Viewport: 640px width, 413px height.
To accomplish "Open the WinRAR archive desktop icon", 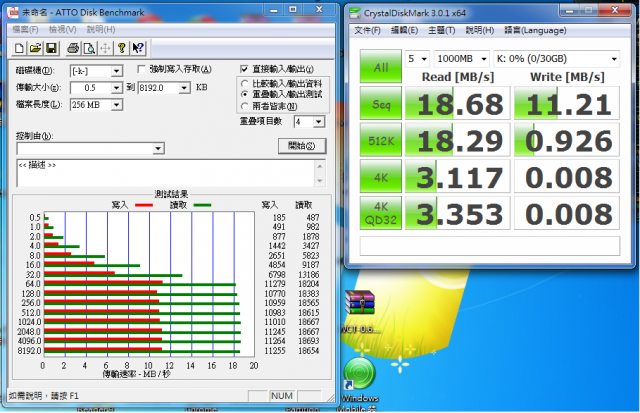I will point(360,303).
